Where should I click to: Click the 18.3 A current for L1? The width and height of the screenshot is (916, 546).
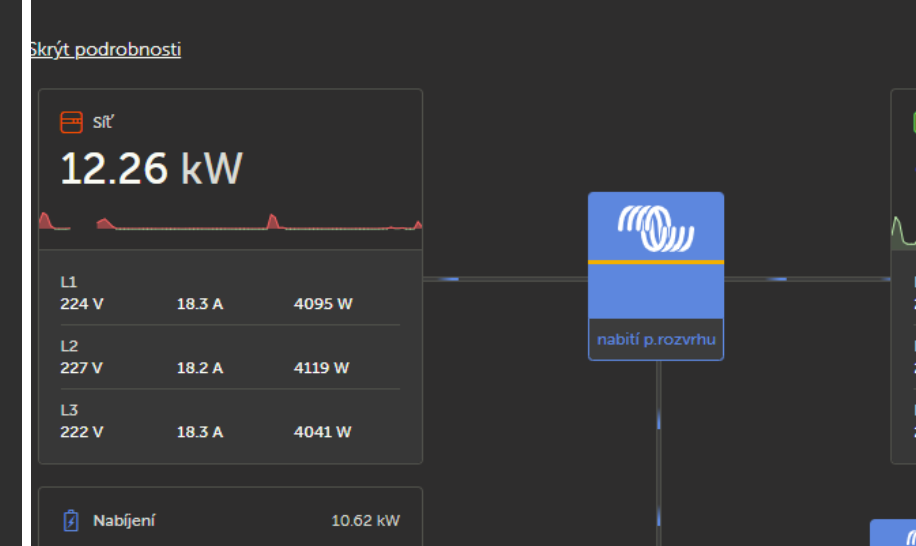200,304
